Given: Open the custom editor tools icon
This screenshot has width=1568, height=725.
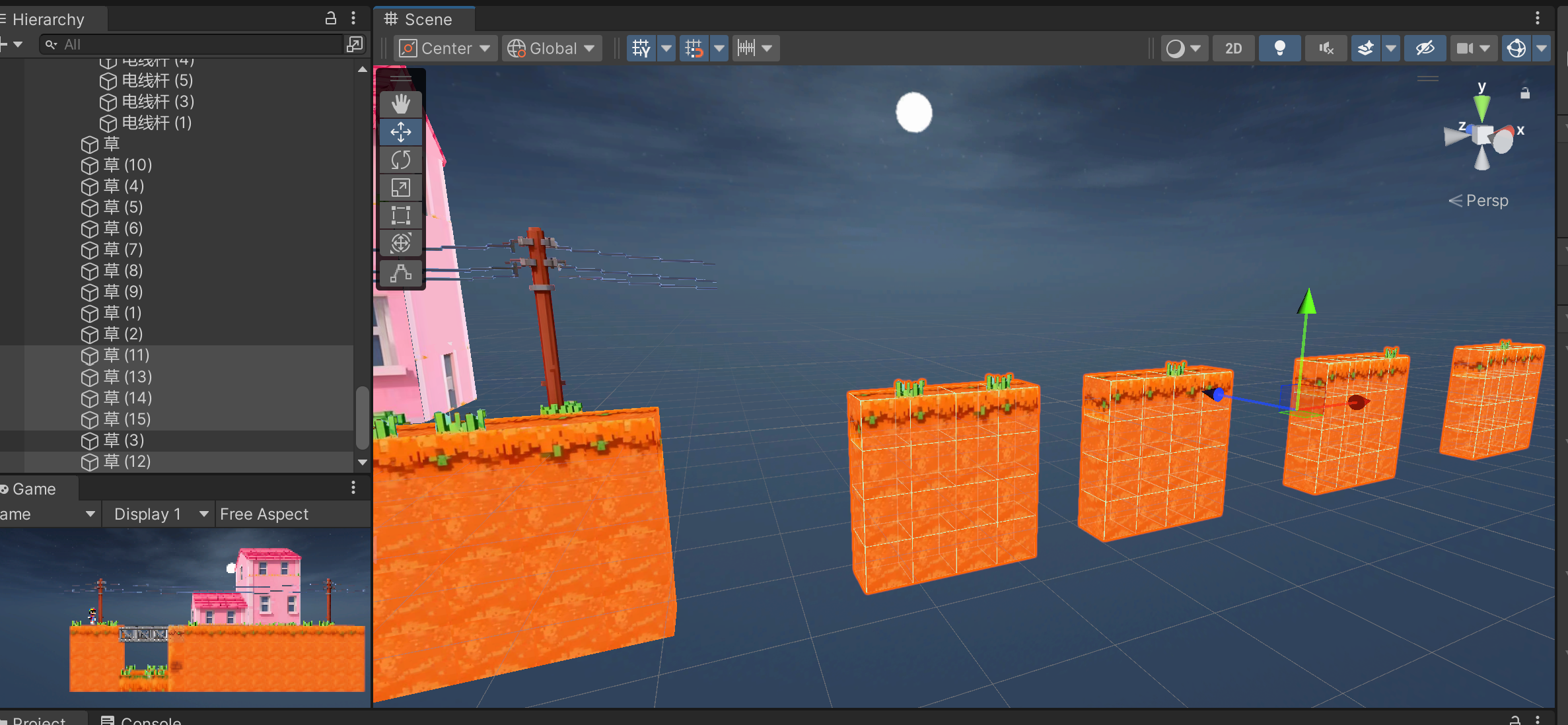Looking at the screenshot, I should pos(400,273).
